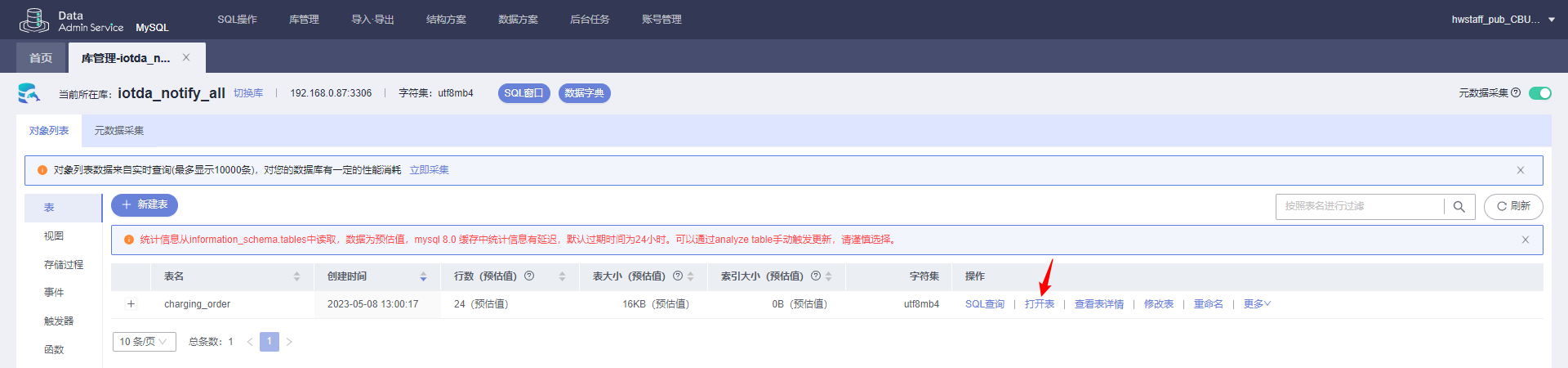1568x368 pixels.
Task: Select 存储过程 in the left object sidebar
Action: [62, 265]
